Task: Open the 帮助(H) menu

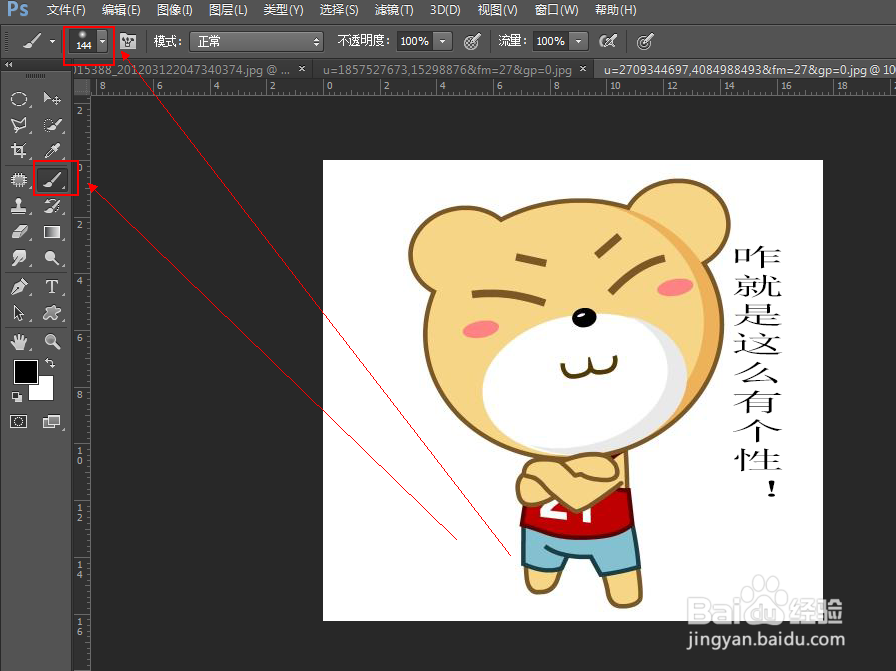Action: [615, 10]
